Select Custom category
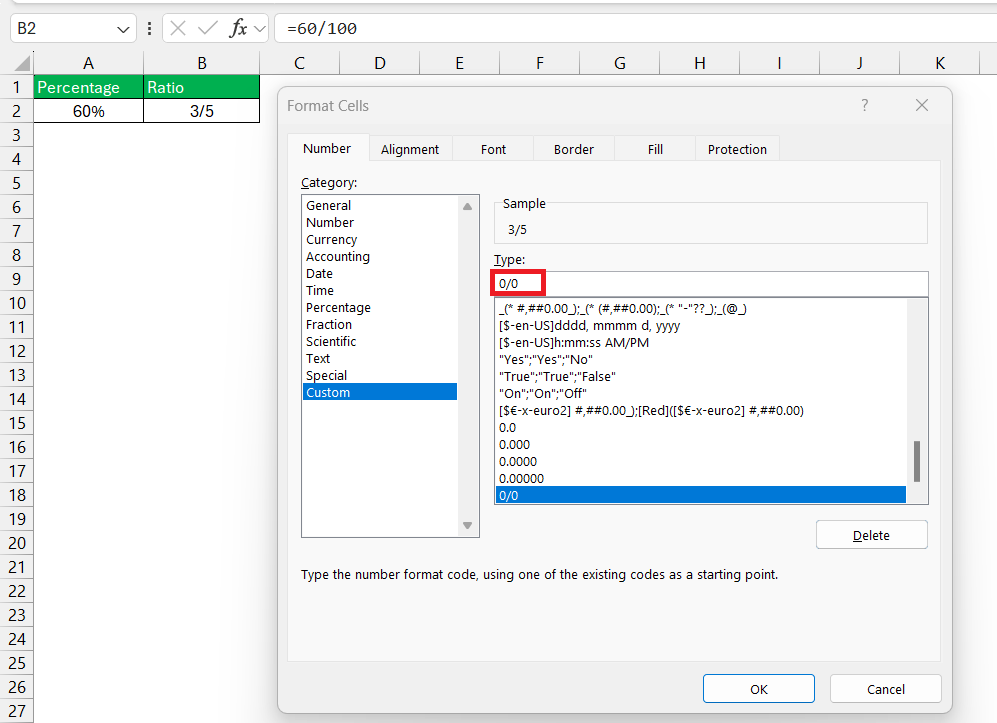Screen dimensions: 997x723 coord(380,392)
